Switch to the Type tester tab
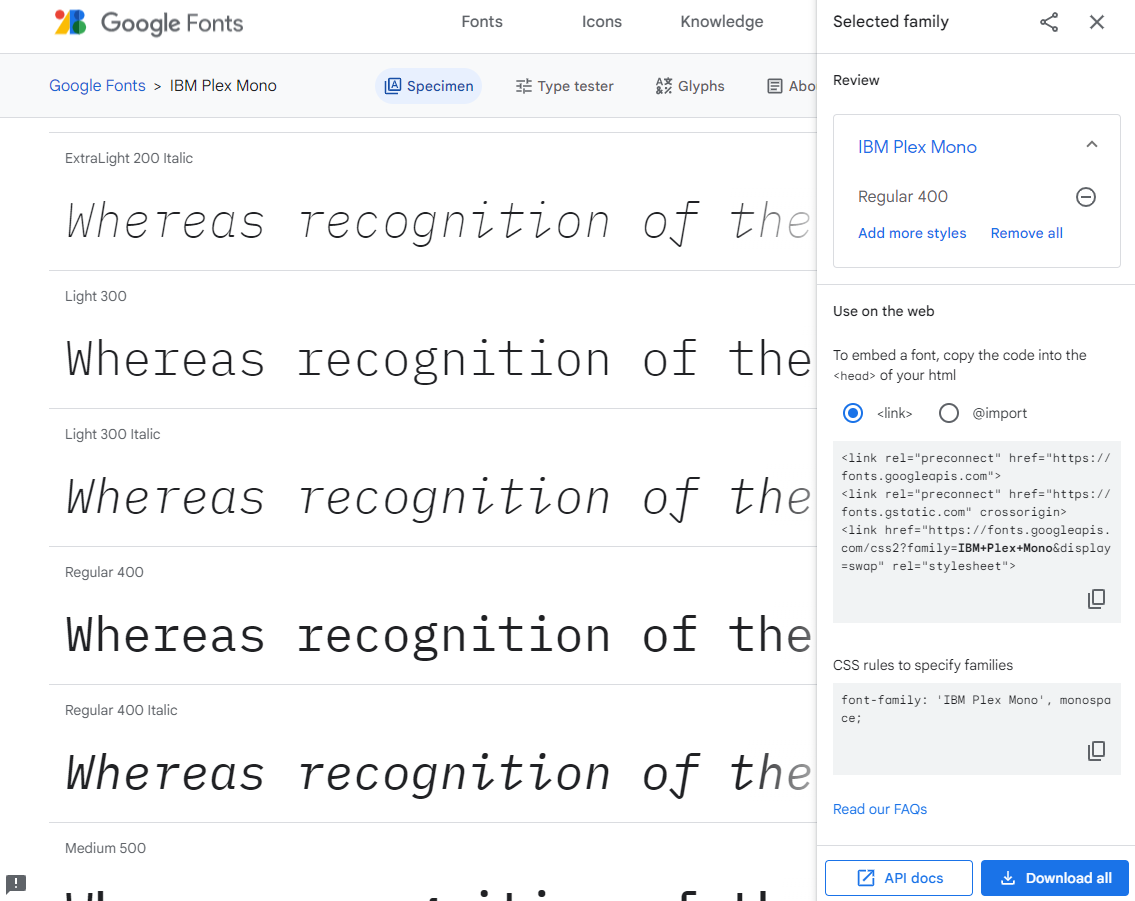1135x901 pixels. click(565, 86)
